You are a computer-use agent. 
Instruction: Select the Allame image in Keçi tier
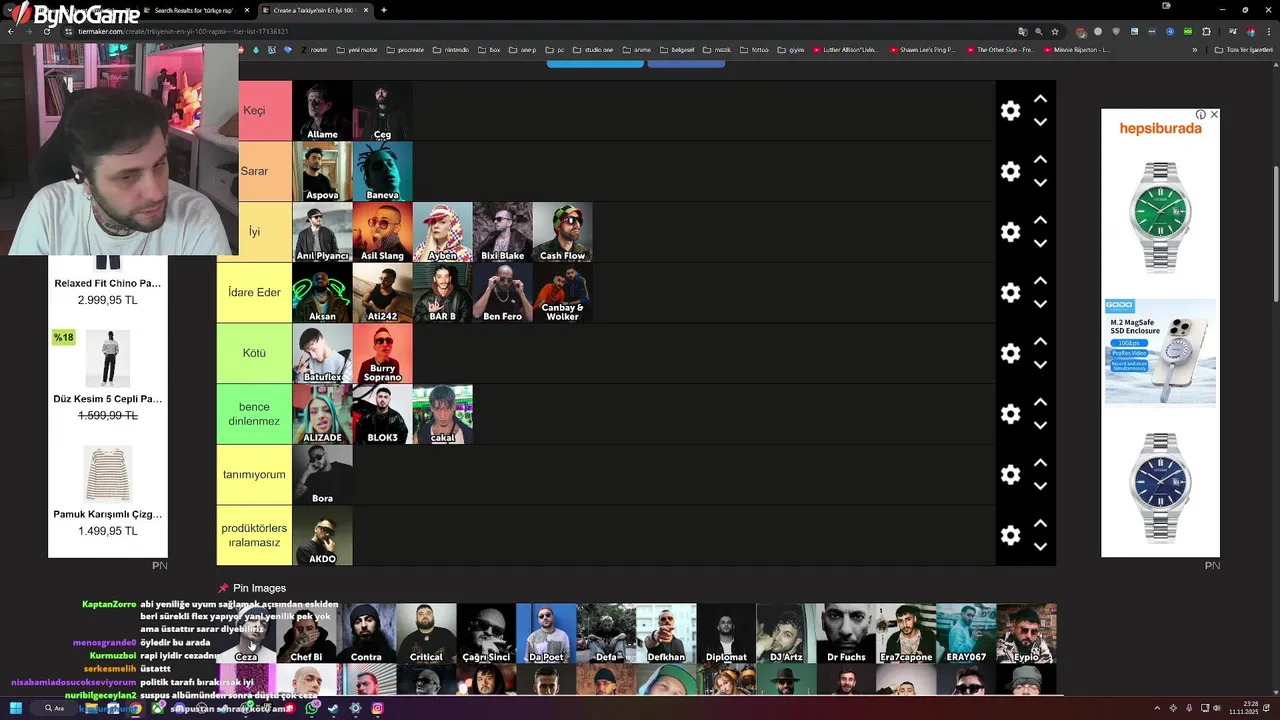(x=322, y=111)
